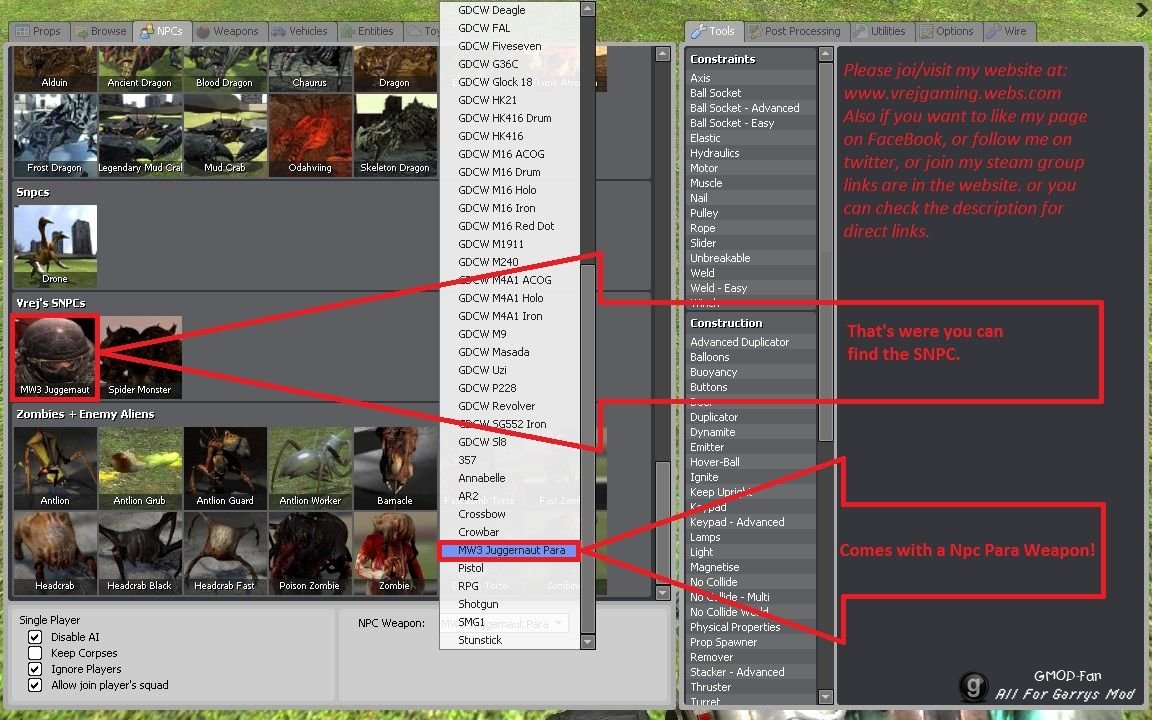The image size is (1152, 720).
Task: Spawn the Barnacle NPC
Action: [x=395, y=468]
